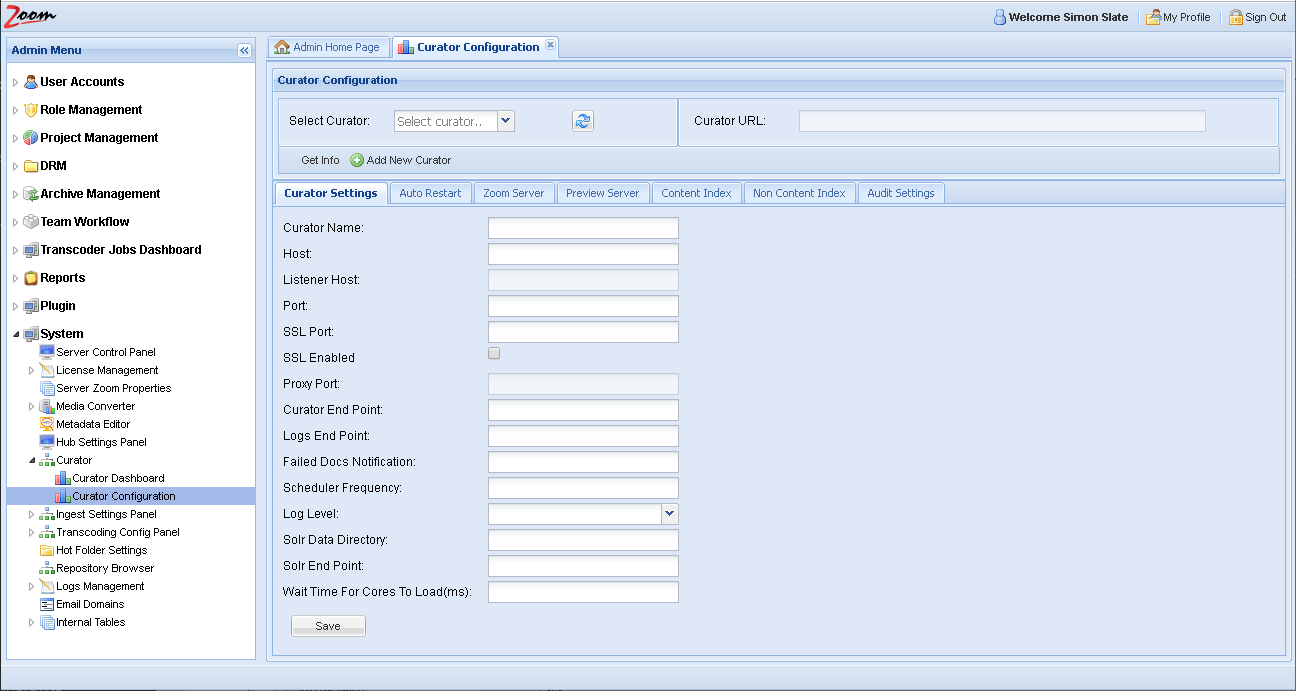The width and height of the screenshot is (1296, 691).
Task: Click the Server Control Panel icon
Action: pos(47,352)
